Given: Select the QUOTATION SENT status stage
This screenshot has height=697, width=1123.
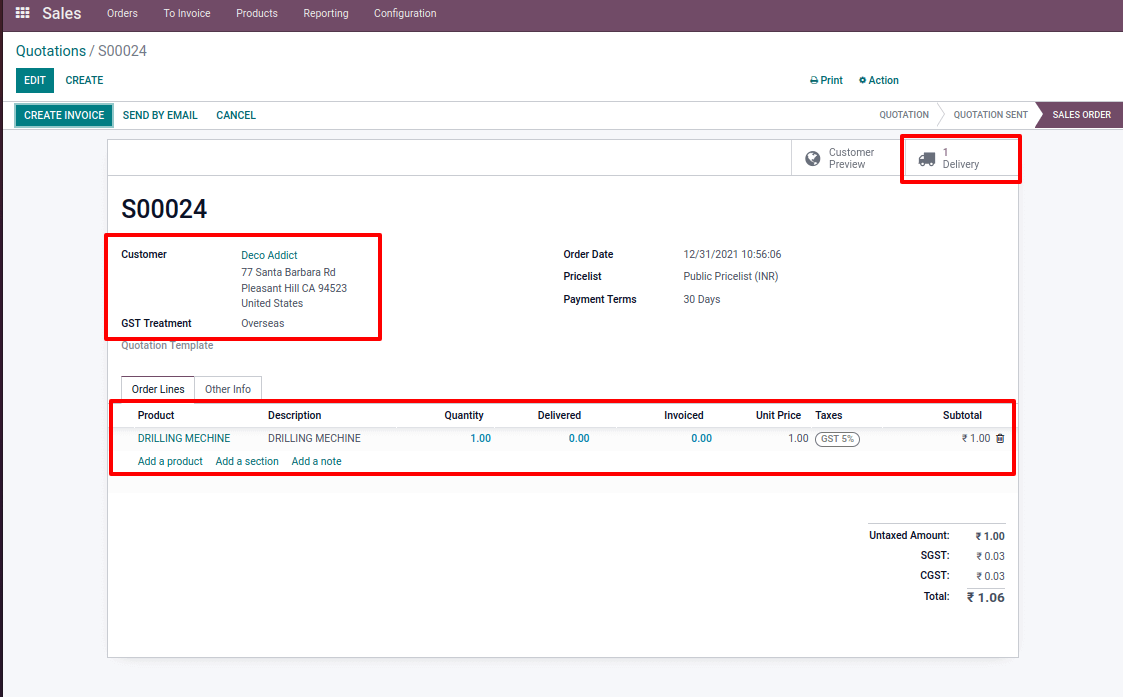Looking at the screenshot, I should coord(991,115).
